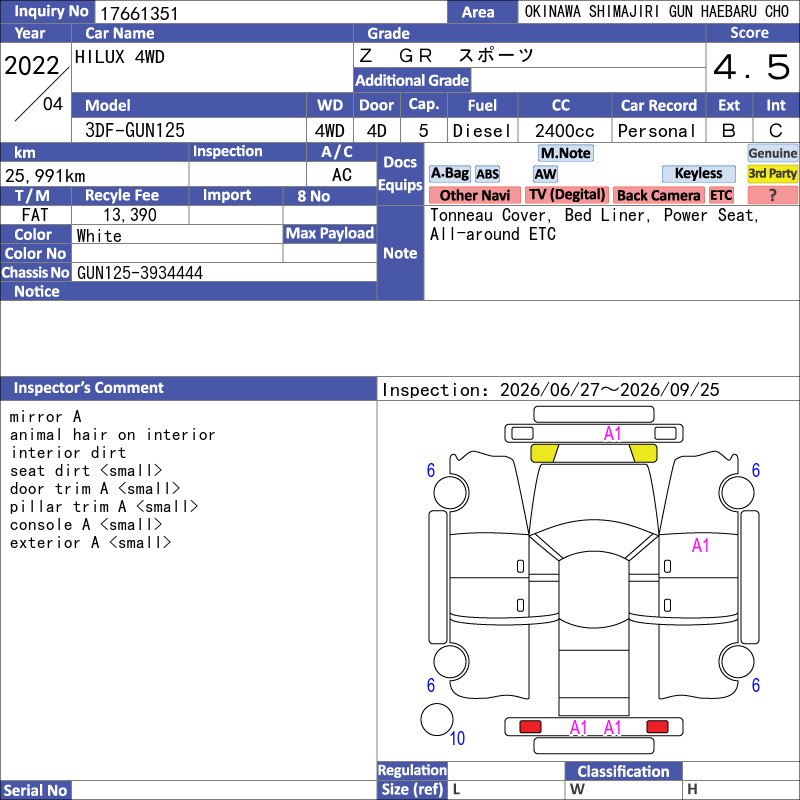Click the ABS equipment badge
Screen dimensions: 800x800
click(488, 174)
